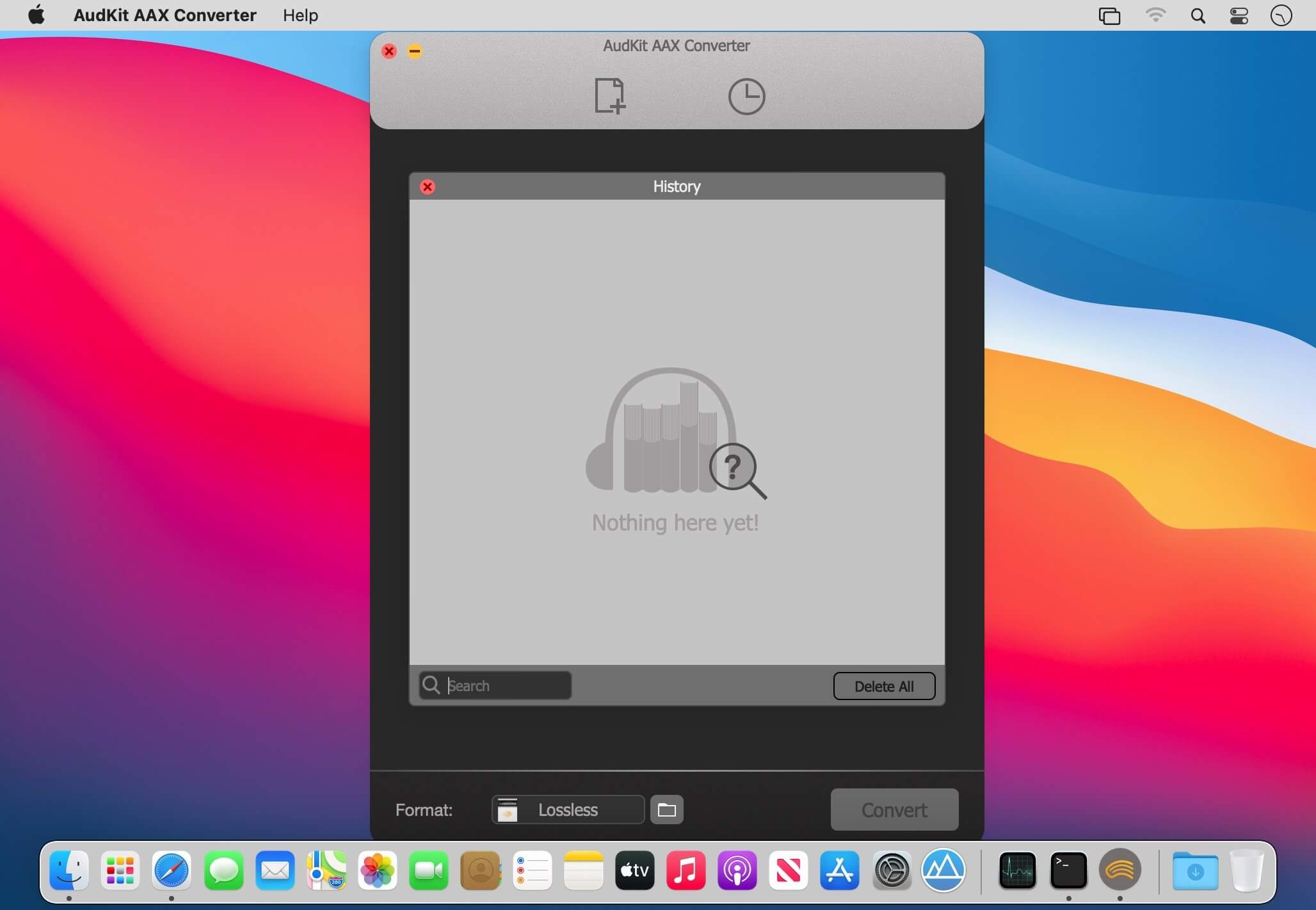1316x910 pixels.
Task: Open Notes from the Dock
Action: [x=583, y=870]
